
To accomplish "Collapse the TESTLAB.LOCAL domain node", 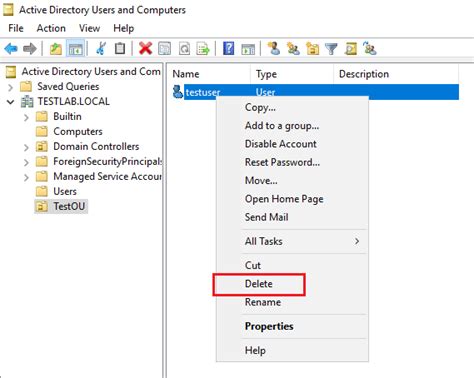I will coord(11,102).
